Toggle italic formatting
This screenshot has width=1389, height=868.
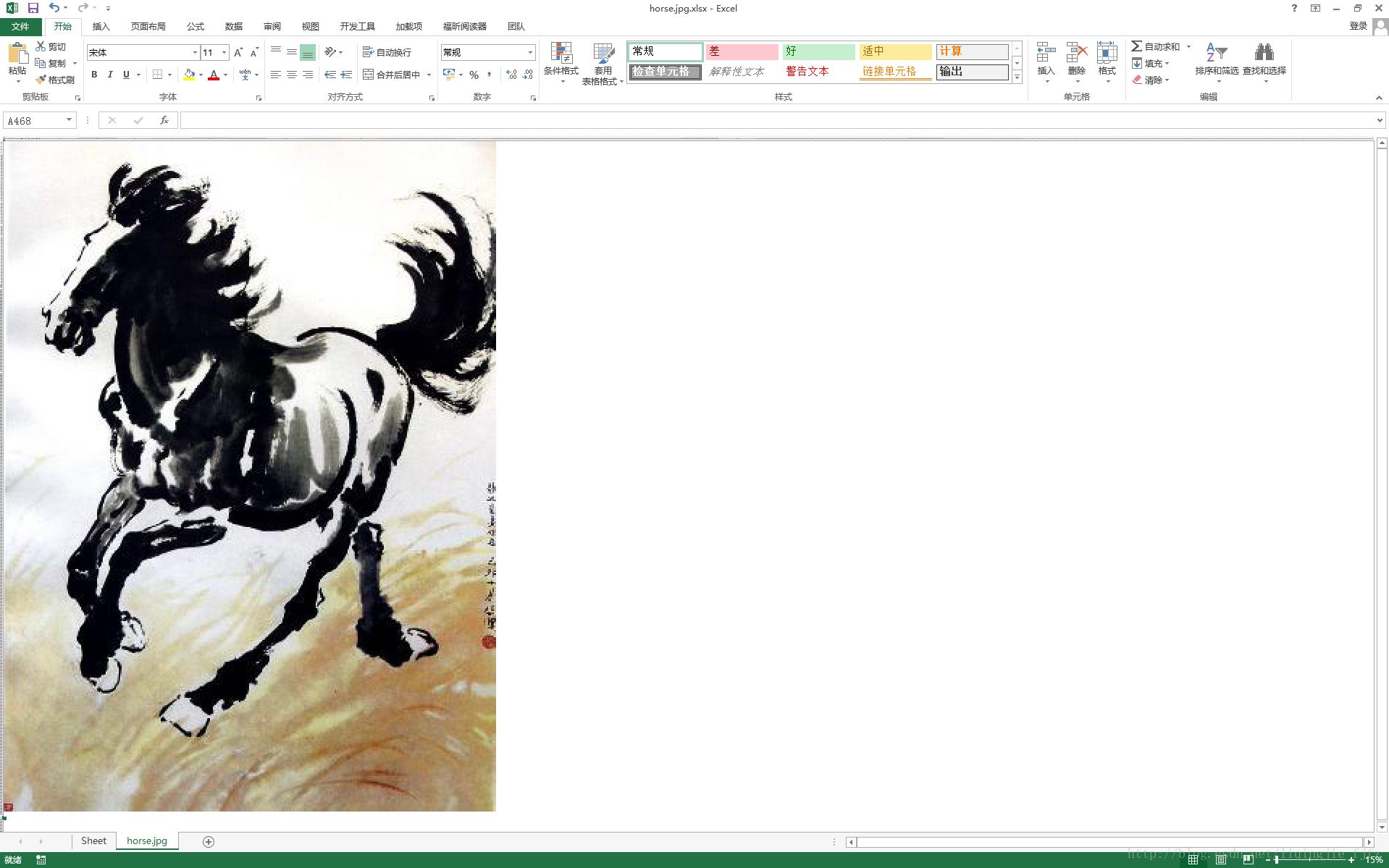pos(110,75)
